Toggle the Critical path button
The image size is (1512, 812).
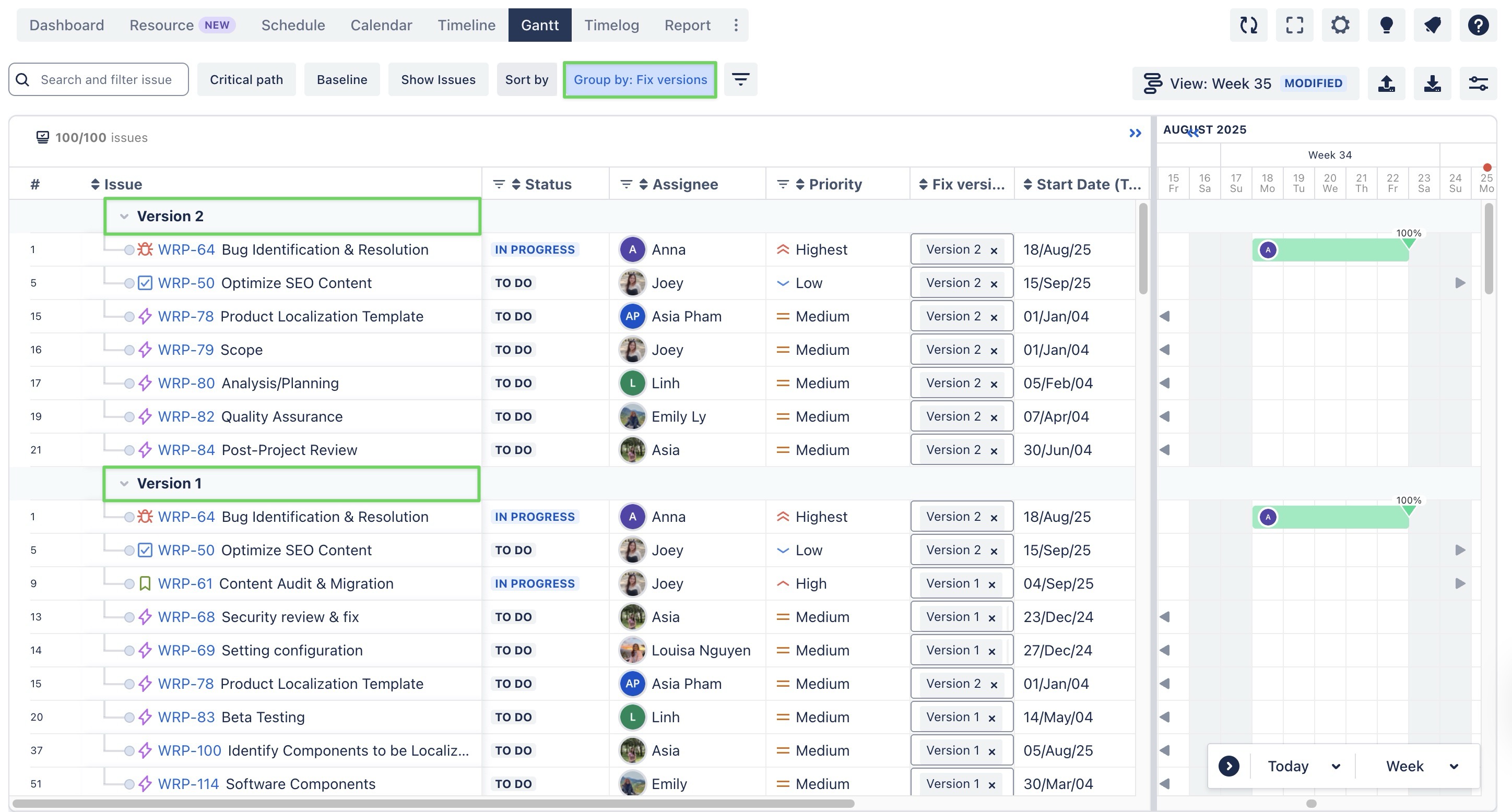(x=246, y=79)
